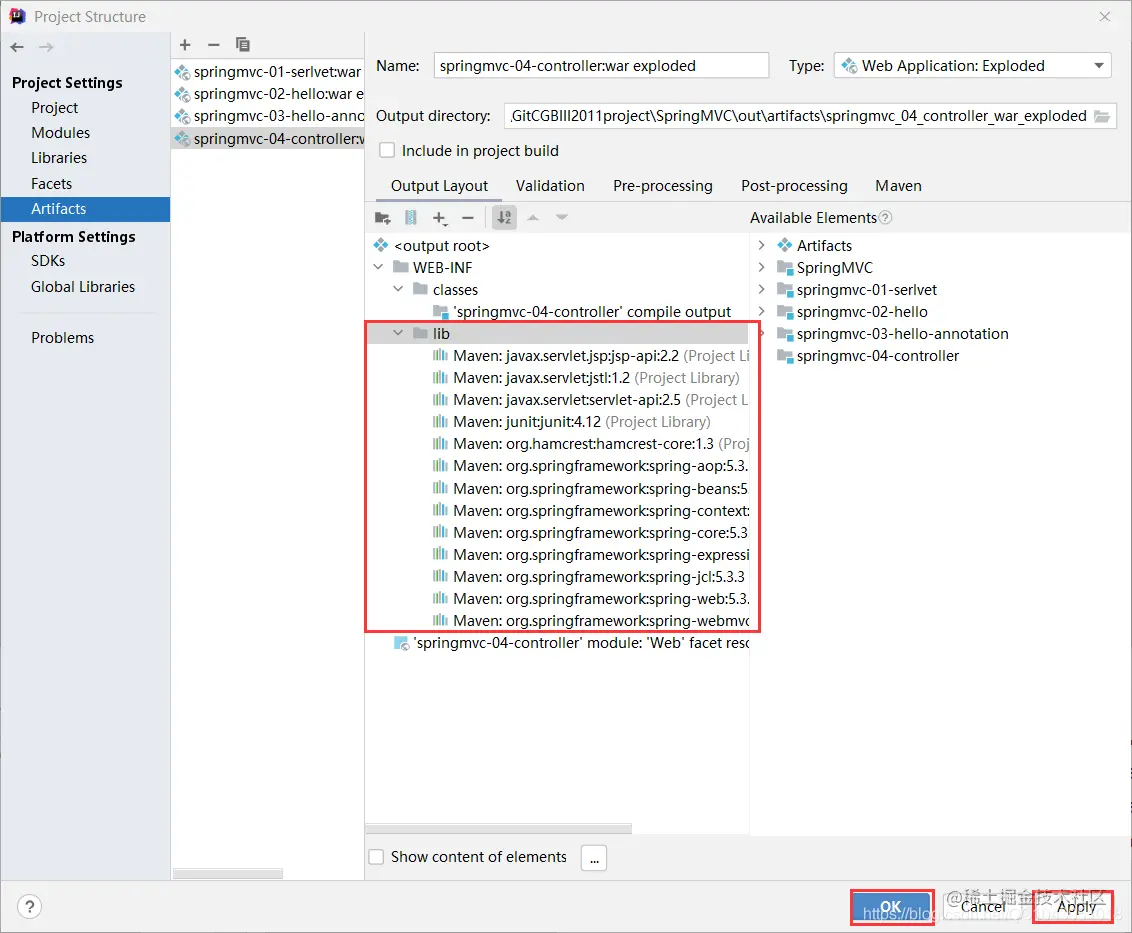Go back with the left arrow
Image resolution: width=1132 pixels, height=933 pixels.
click(x=17, y=48)
